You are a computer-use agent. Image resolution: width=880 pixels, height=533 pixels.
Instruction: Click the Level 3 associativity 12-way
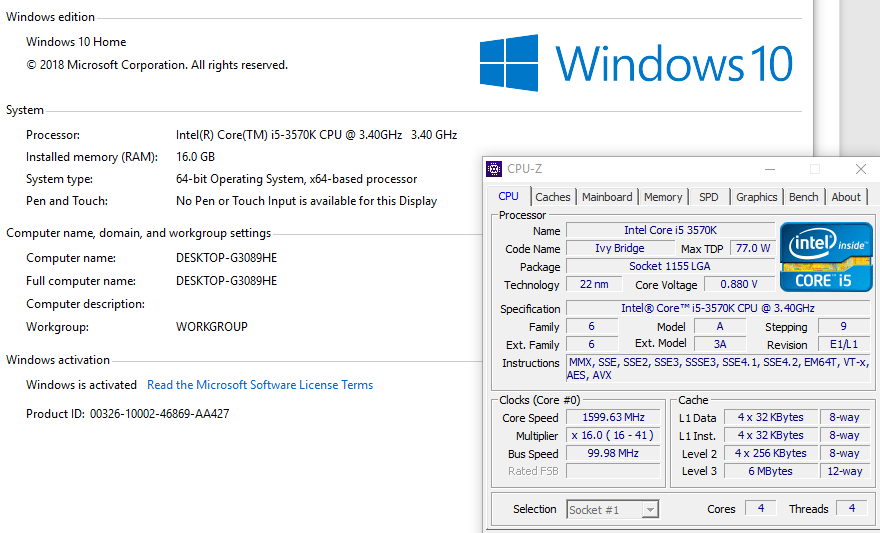click(845, 471)
